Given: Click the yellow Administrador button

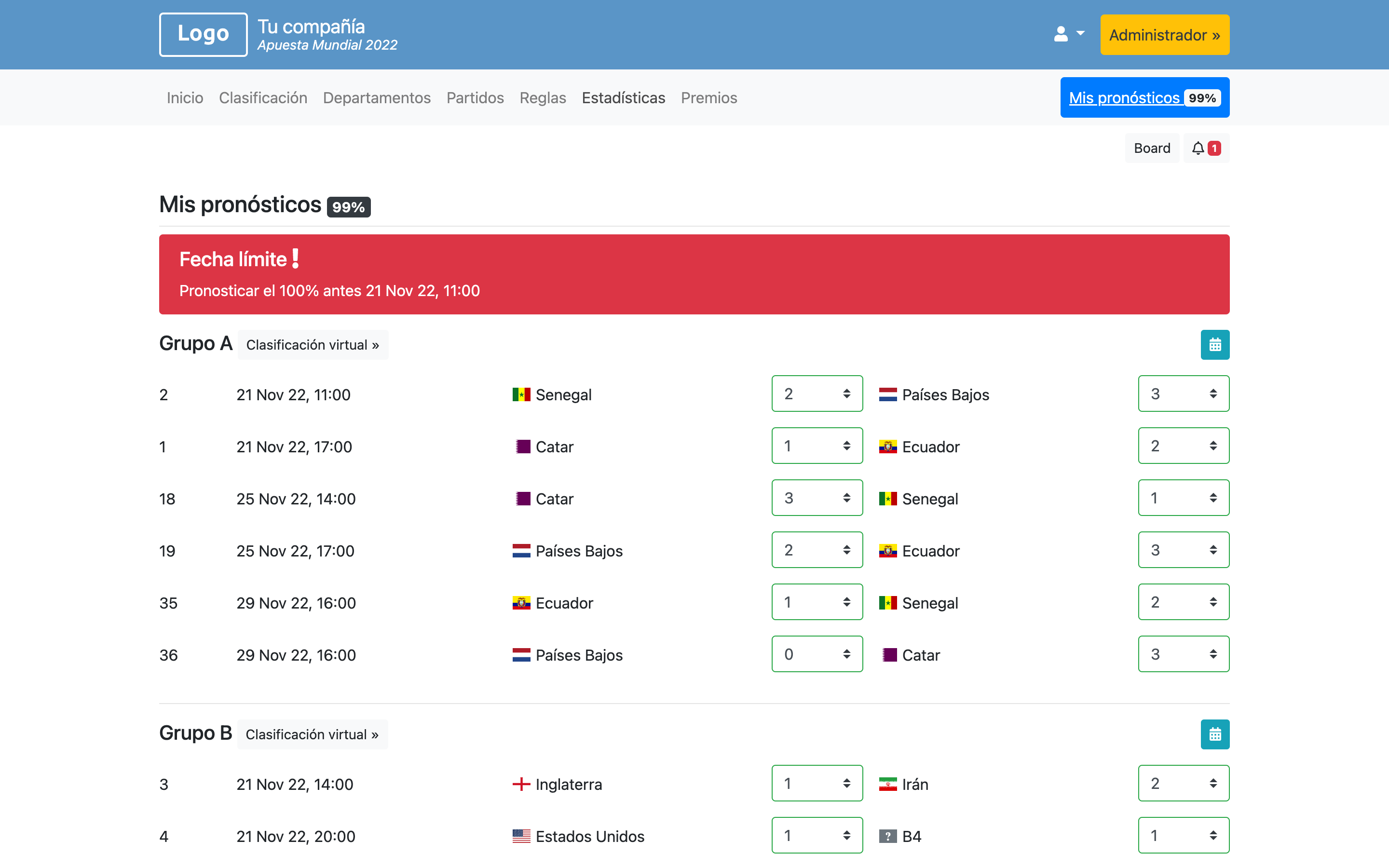Looking at the screenshot, I should tap(1165, 35).
